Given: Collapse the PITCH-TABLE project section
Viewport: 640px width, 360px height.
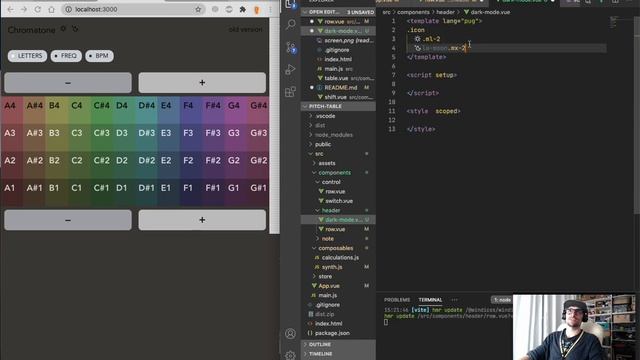Looking at the screenshot, I should coord(338,106).
